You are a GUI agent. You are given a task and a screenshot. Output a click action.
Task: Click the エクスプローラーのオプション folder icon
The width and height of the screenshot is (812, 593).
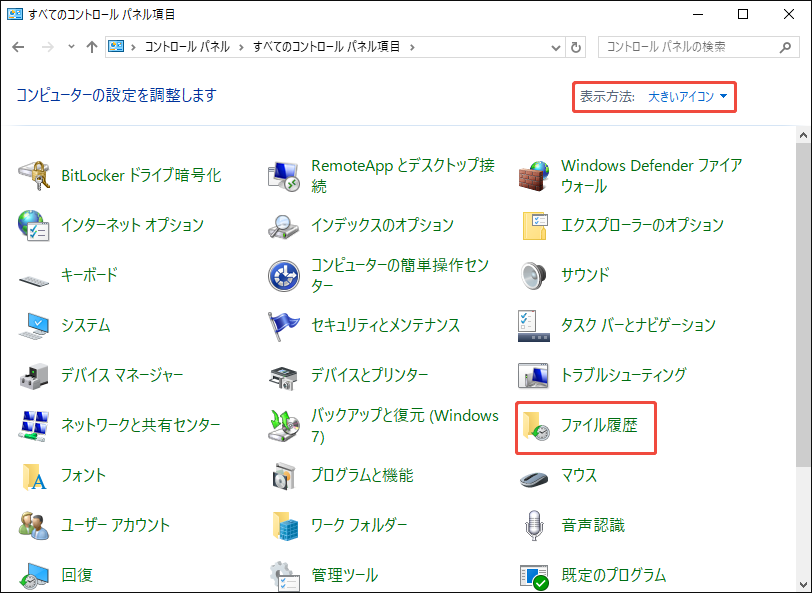(533, 225)
